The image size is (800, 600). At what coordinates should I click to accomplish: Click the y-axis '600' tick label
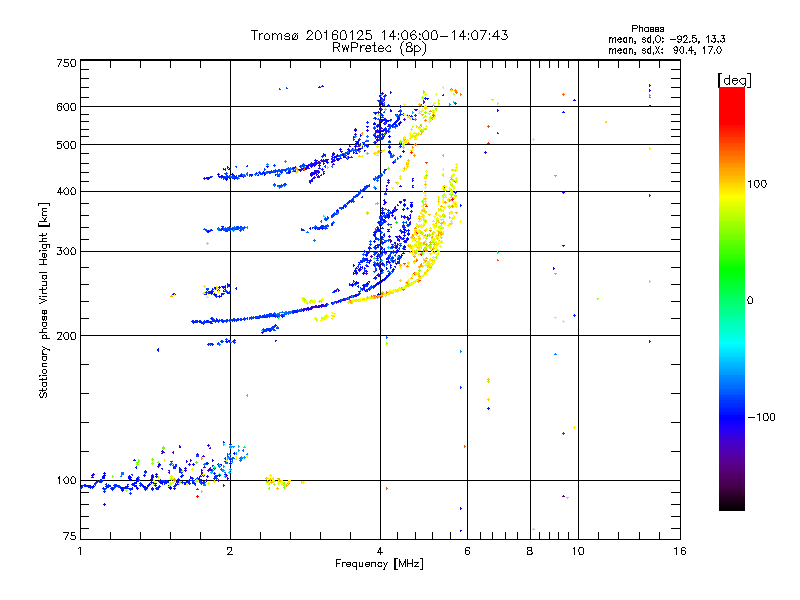(x=66, y=107)
